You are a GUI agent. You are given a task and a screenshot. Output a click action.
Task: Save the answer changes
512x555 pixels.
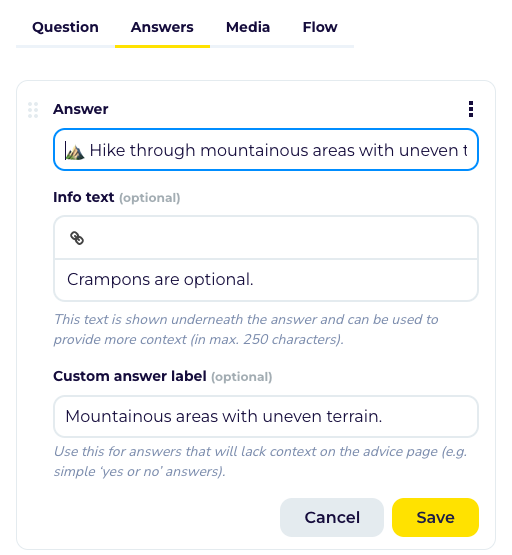click(435, 517)
